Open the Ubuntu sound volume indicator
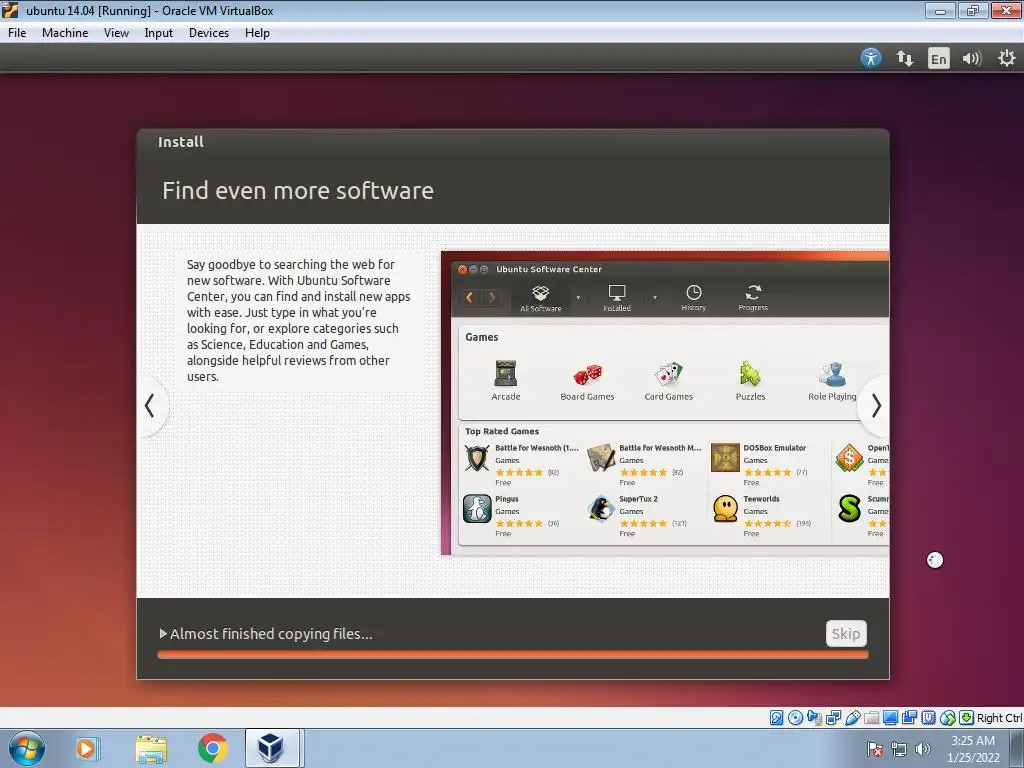The width and height of the screenshot is (1024, 768). (972, 59)
